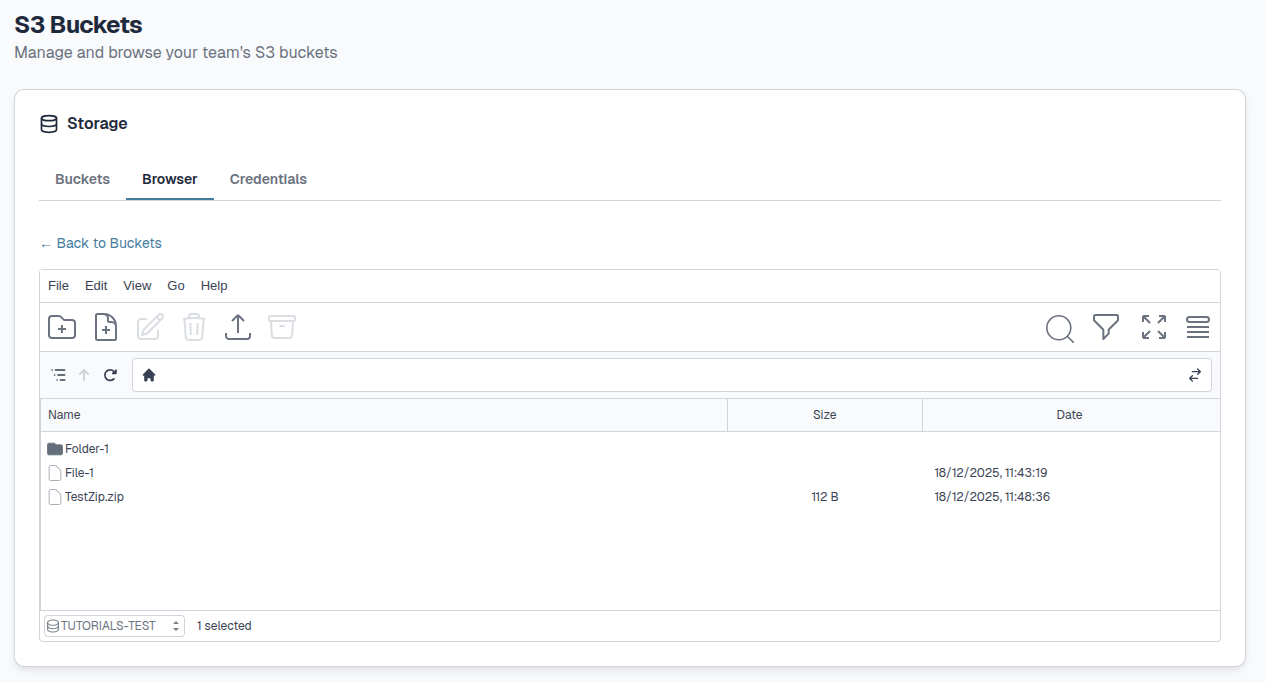Switch to the Buckets tab
This screenshot has height=683, width=1266.
point(82,180)
